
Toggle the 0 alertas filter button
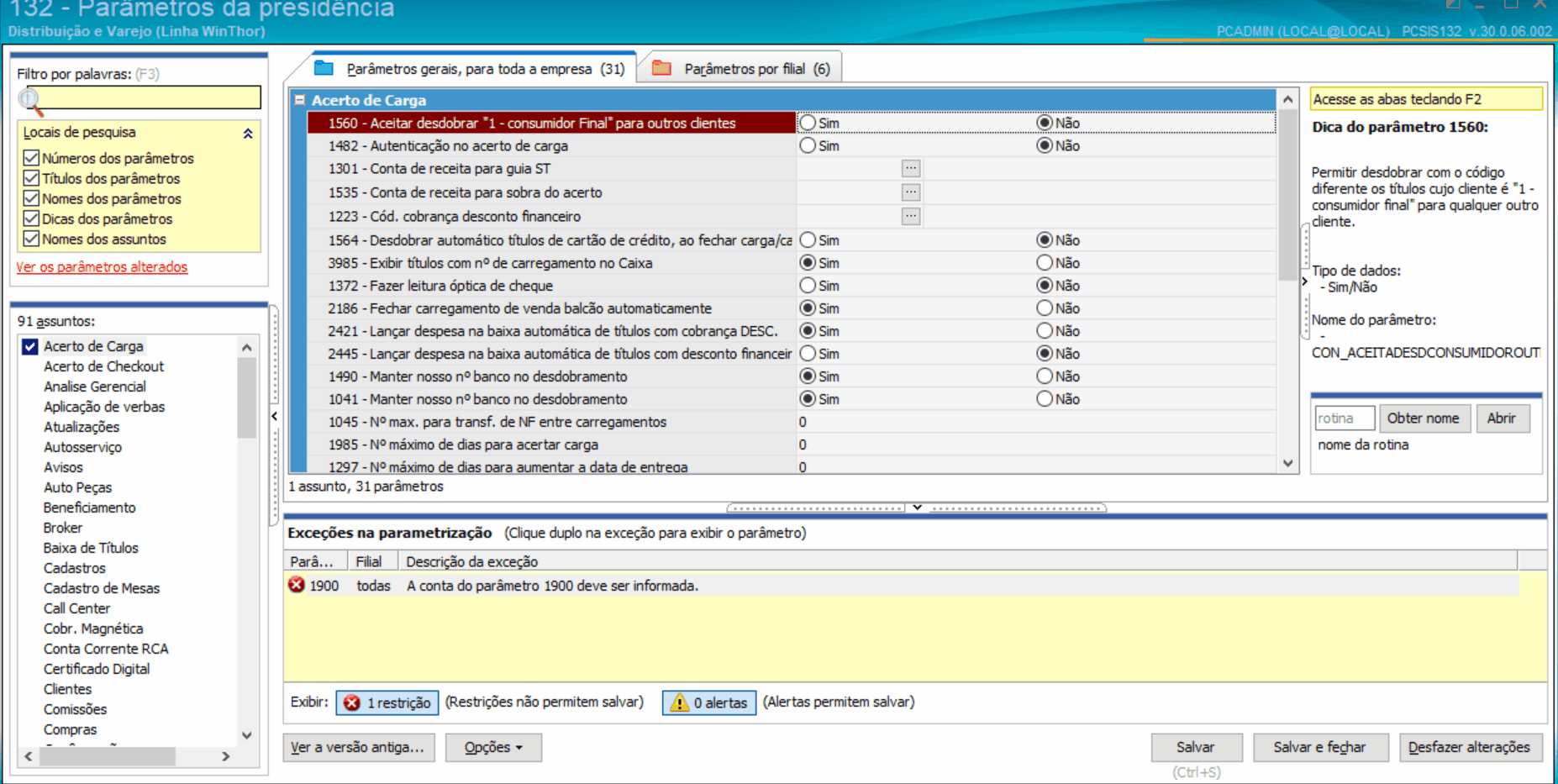710,702
